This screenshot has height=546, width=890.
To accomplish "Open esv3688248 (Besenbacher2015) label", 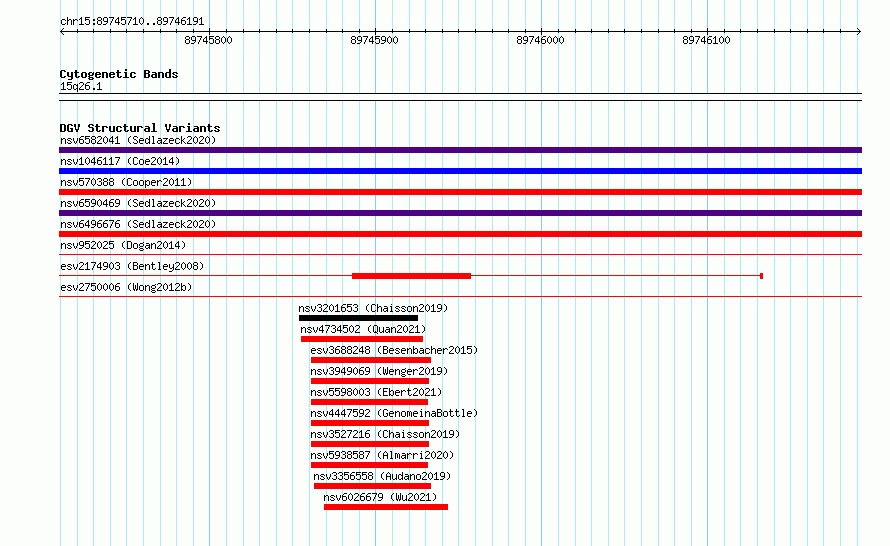I will (x=394, y=350).
